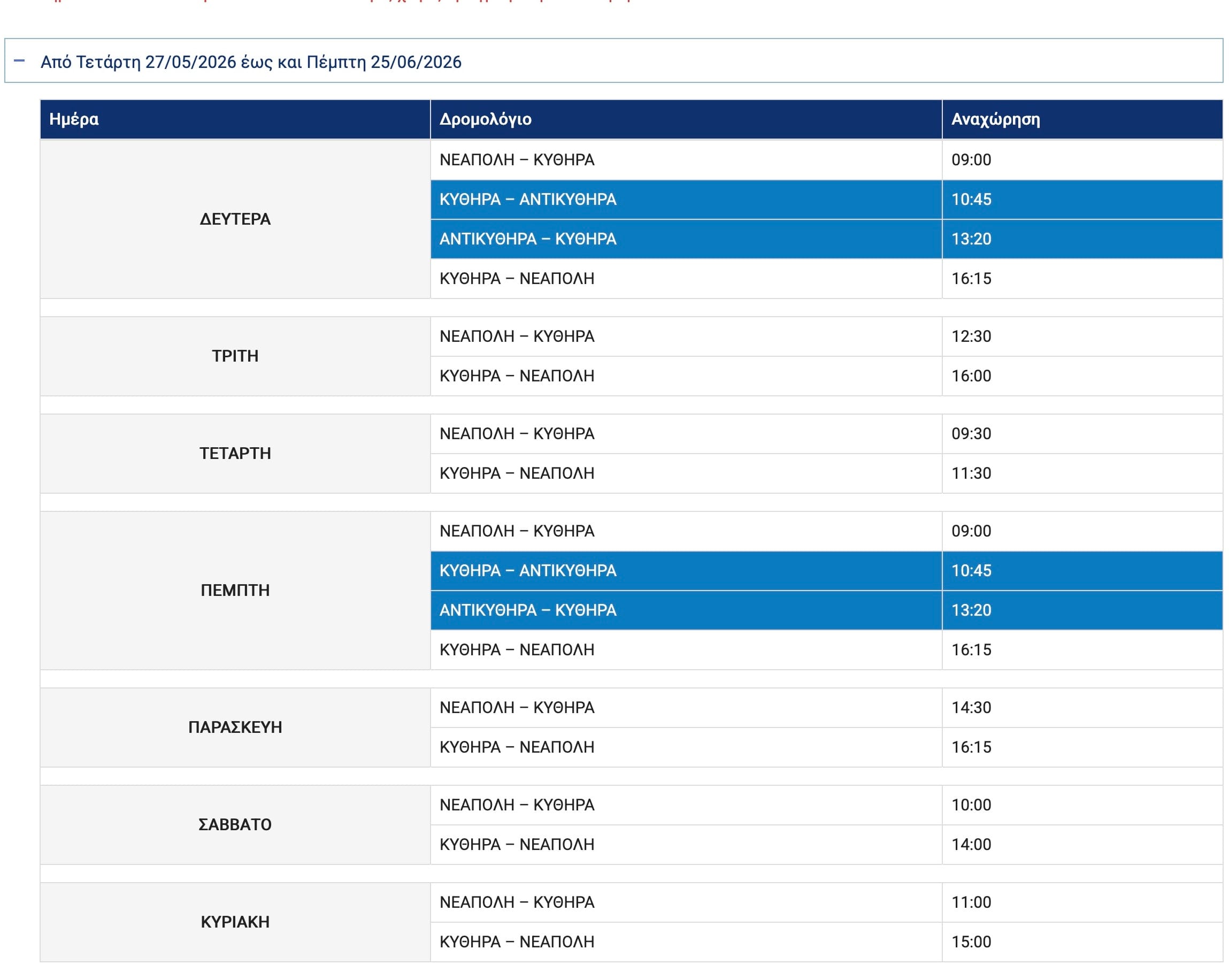Click Sunday's 15:00 departure time

(x=971, y=942)
